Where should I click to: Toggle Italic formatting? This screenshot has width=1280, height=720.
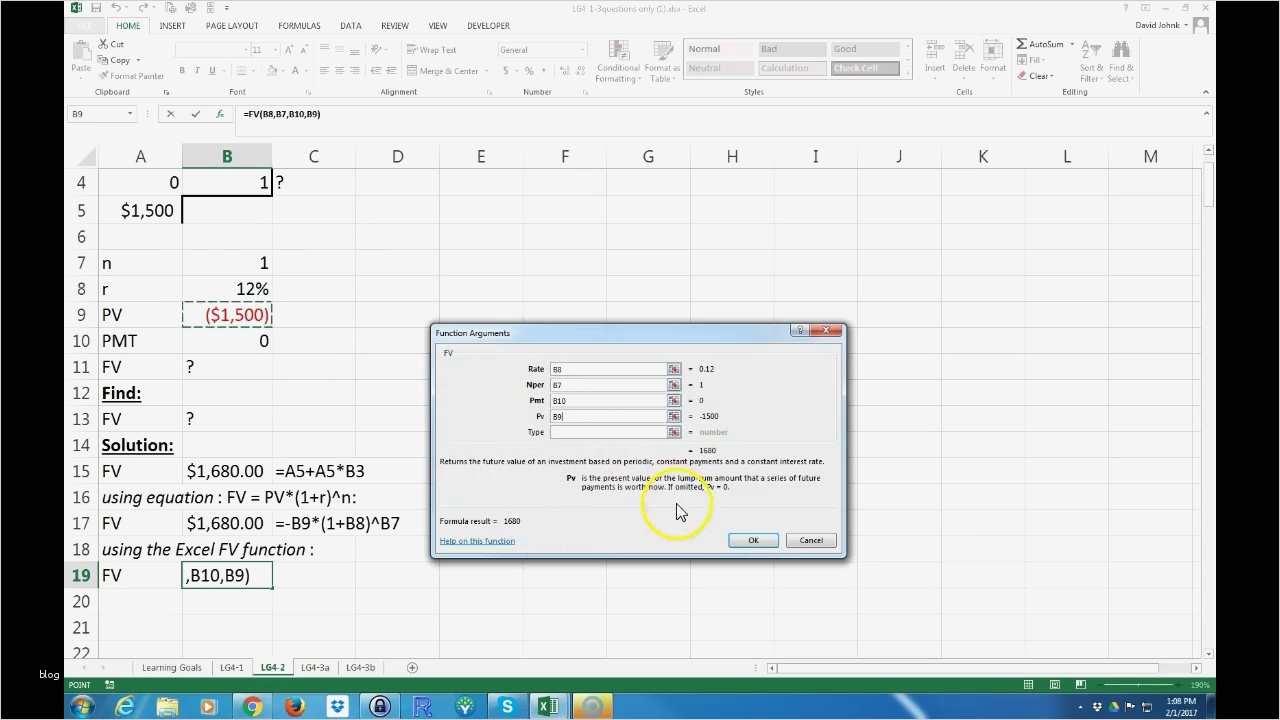coord(197,71)
